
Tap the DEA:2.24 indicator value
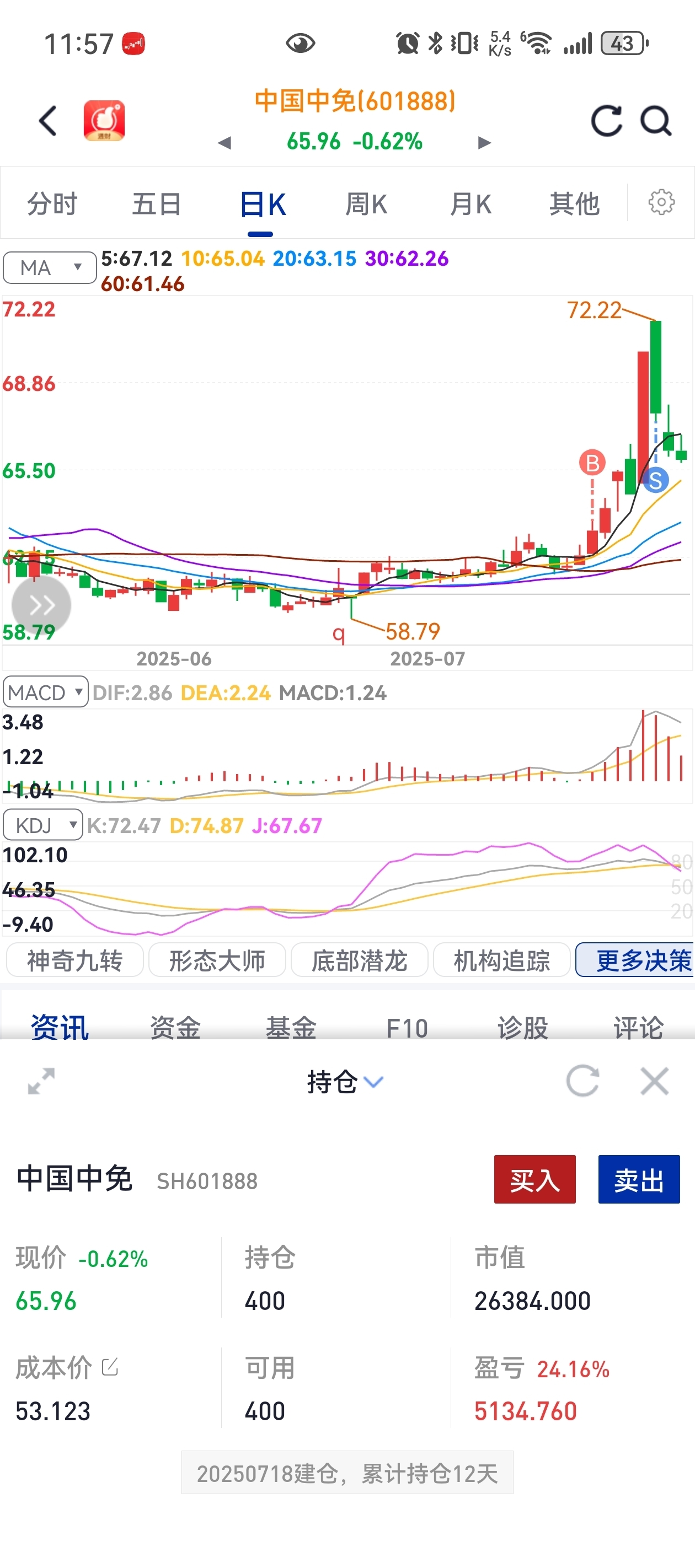tap(226, 692)
